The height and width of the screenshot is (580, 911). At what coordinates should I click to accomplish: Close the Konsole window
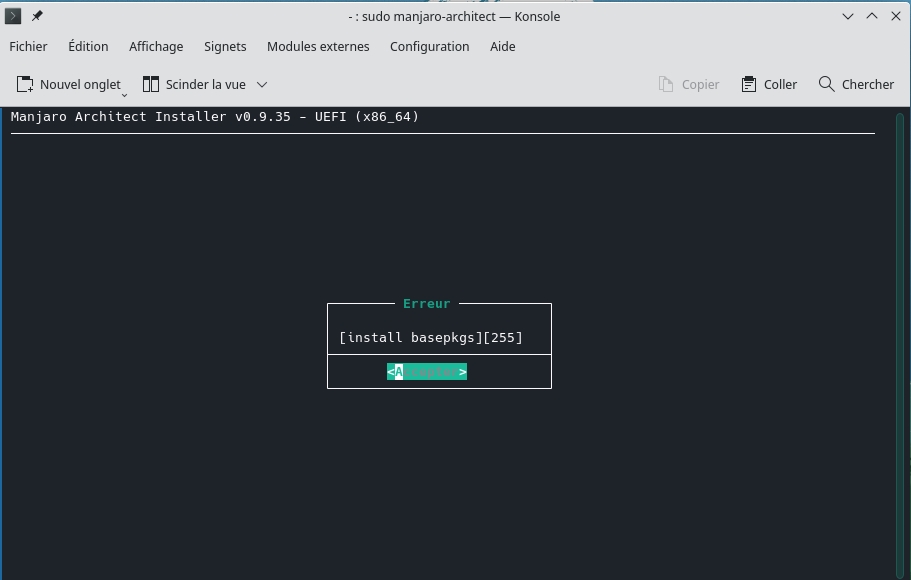896,16
